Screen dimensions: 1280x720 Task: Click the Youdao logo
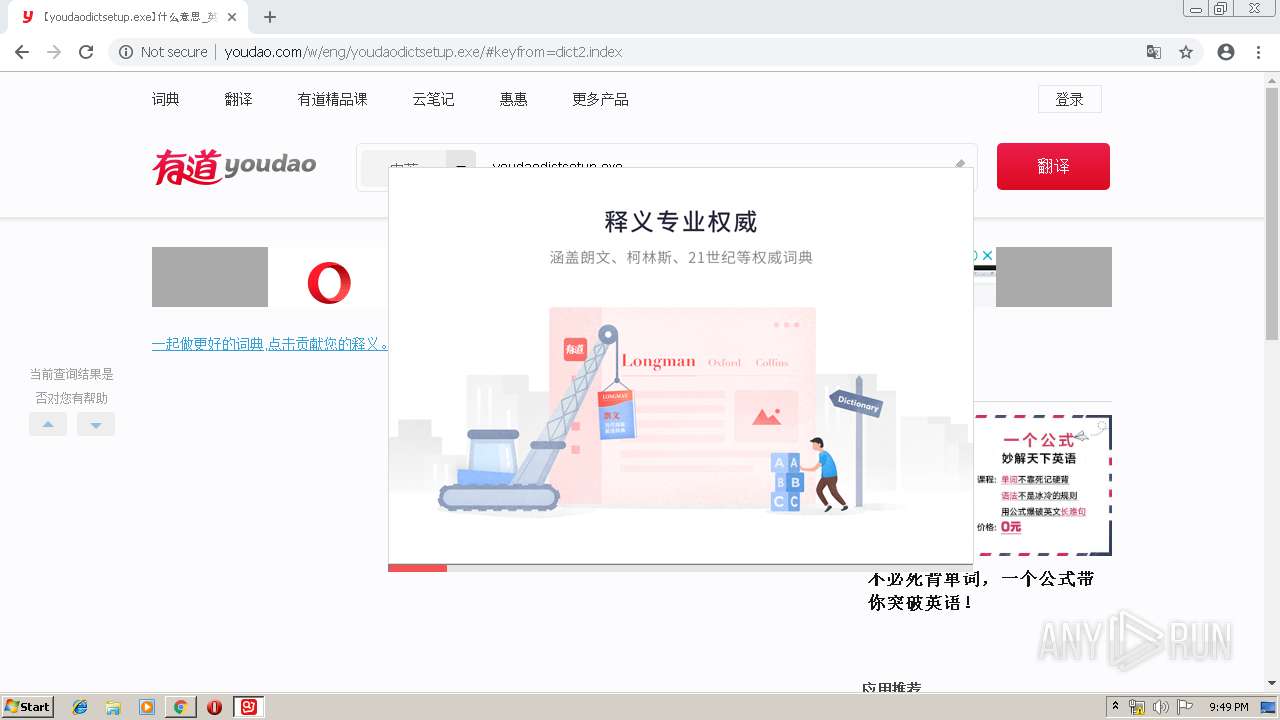234,166
